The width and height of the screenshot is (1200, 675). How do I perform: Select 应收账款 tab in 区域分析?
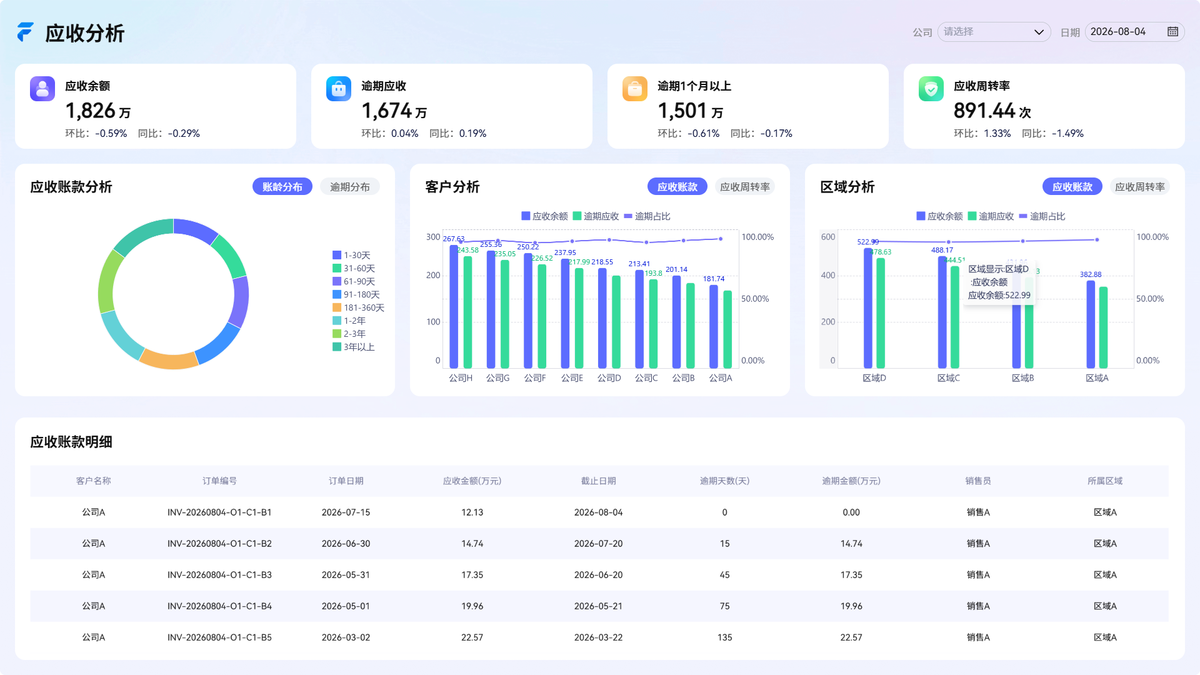tap(1072, 187)
